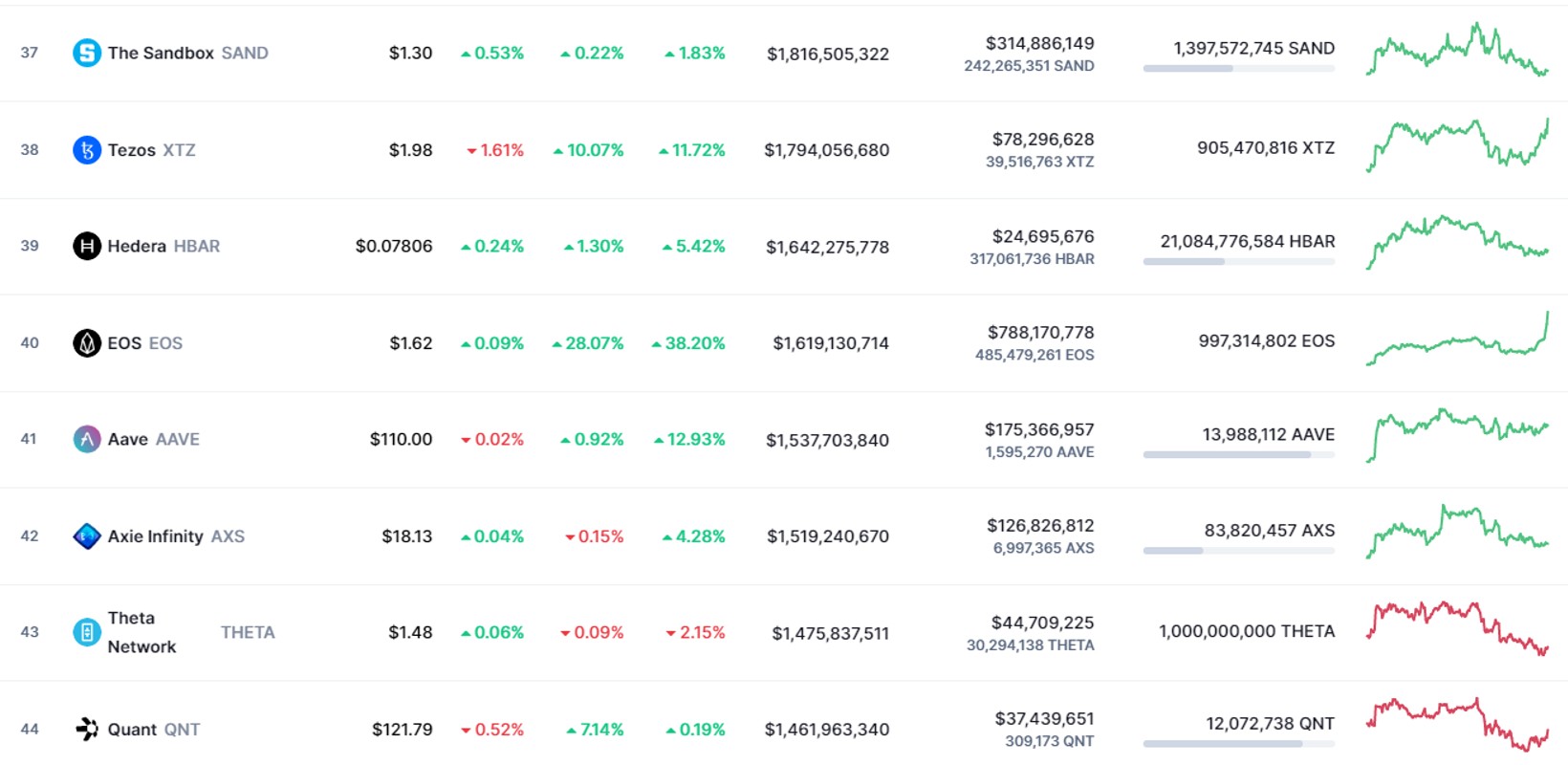Click the Axie Infinity coin logo
This screenshot has height=765, width=1568.
pyautogui.click(x=87, y=536)
